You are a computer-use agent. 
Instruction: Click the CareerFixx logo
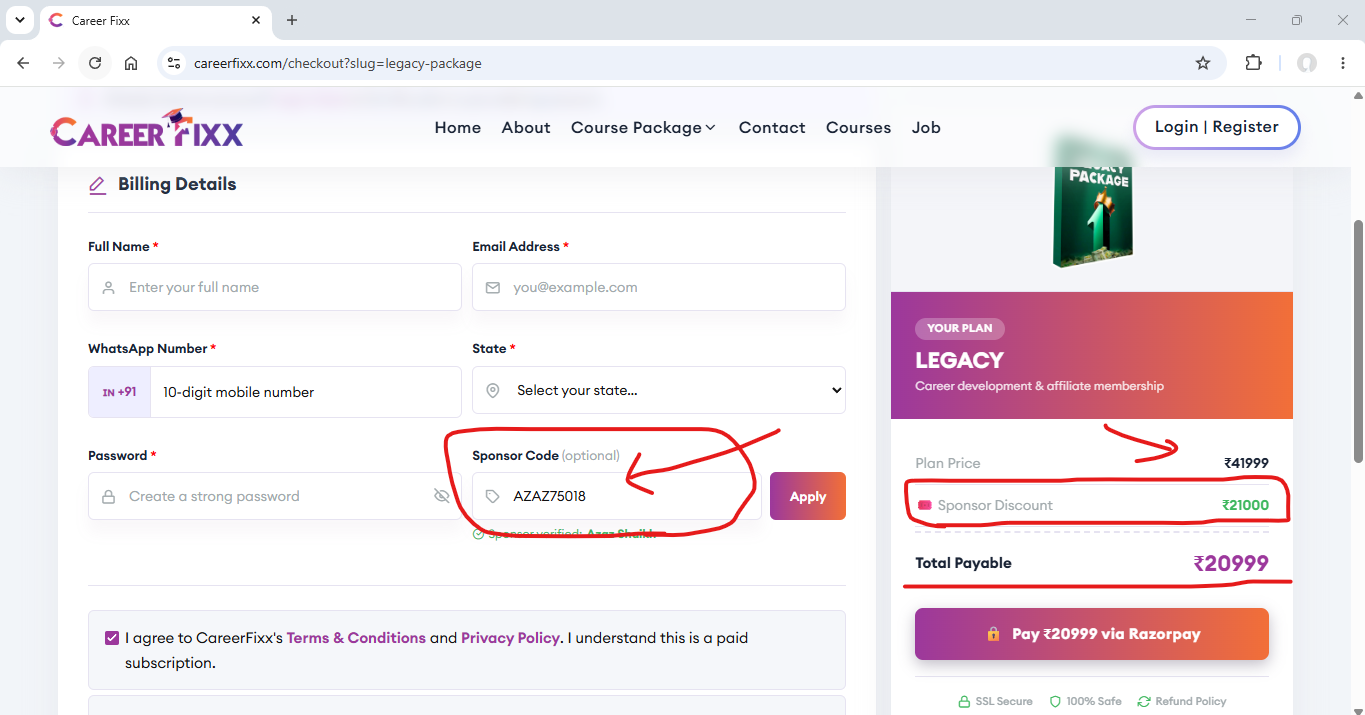147,128
